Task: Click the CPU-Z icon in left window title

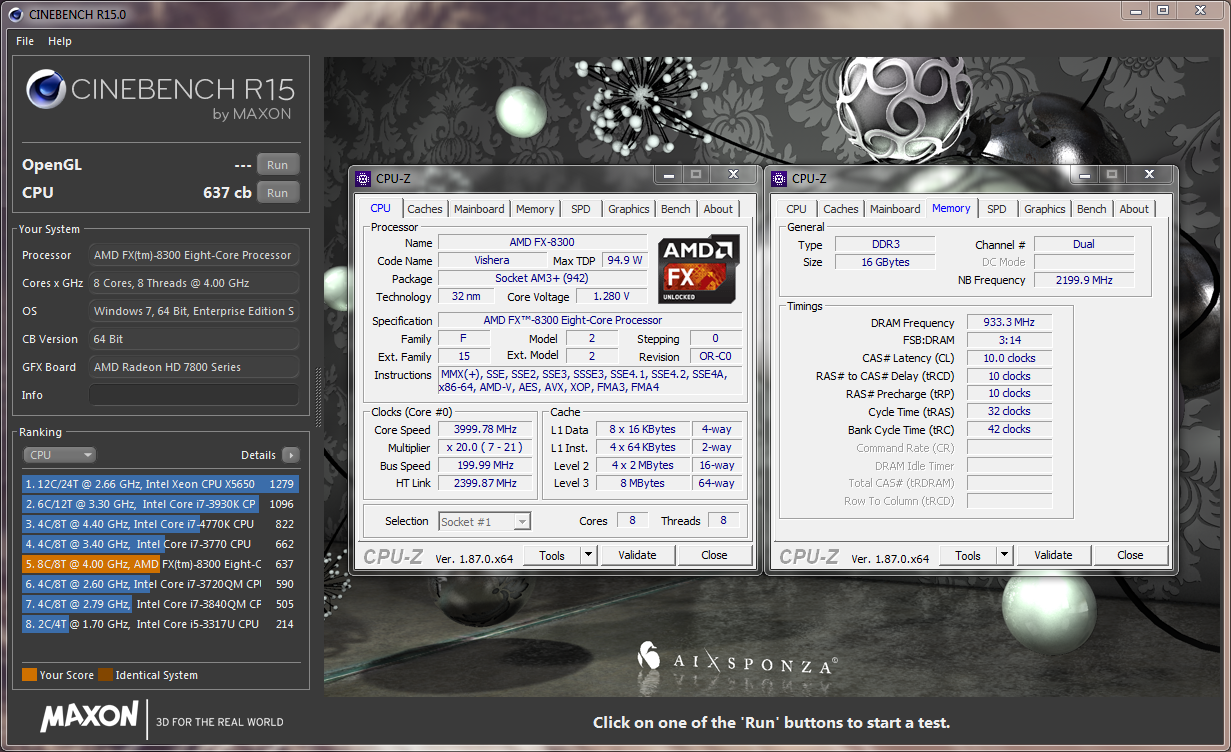Action: point(364,178)
